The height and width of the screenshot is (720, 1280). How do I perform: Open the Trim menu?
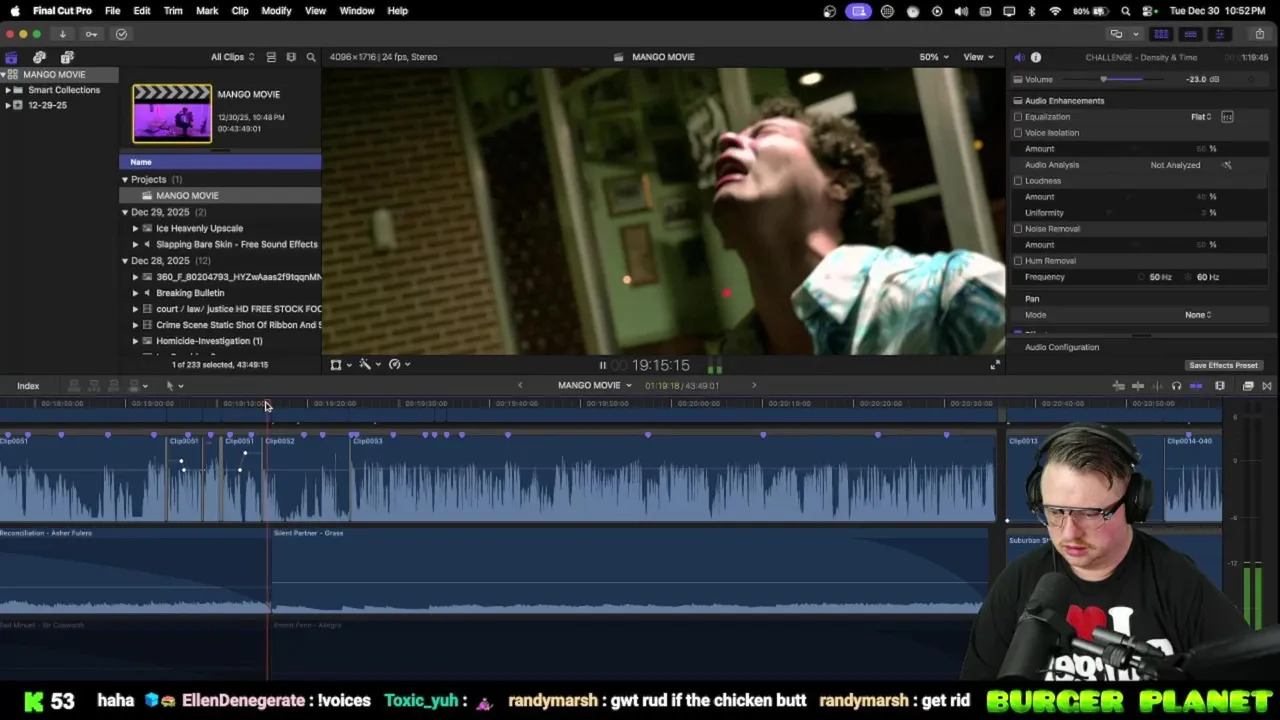(x=173, y=11)
